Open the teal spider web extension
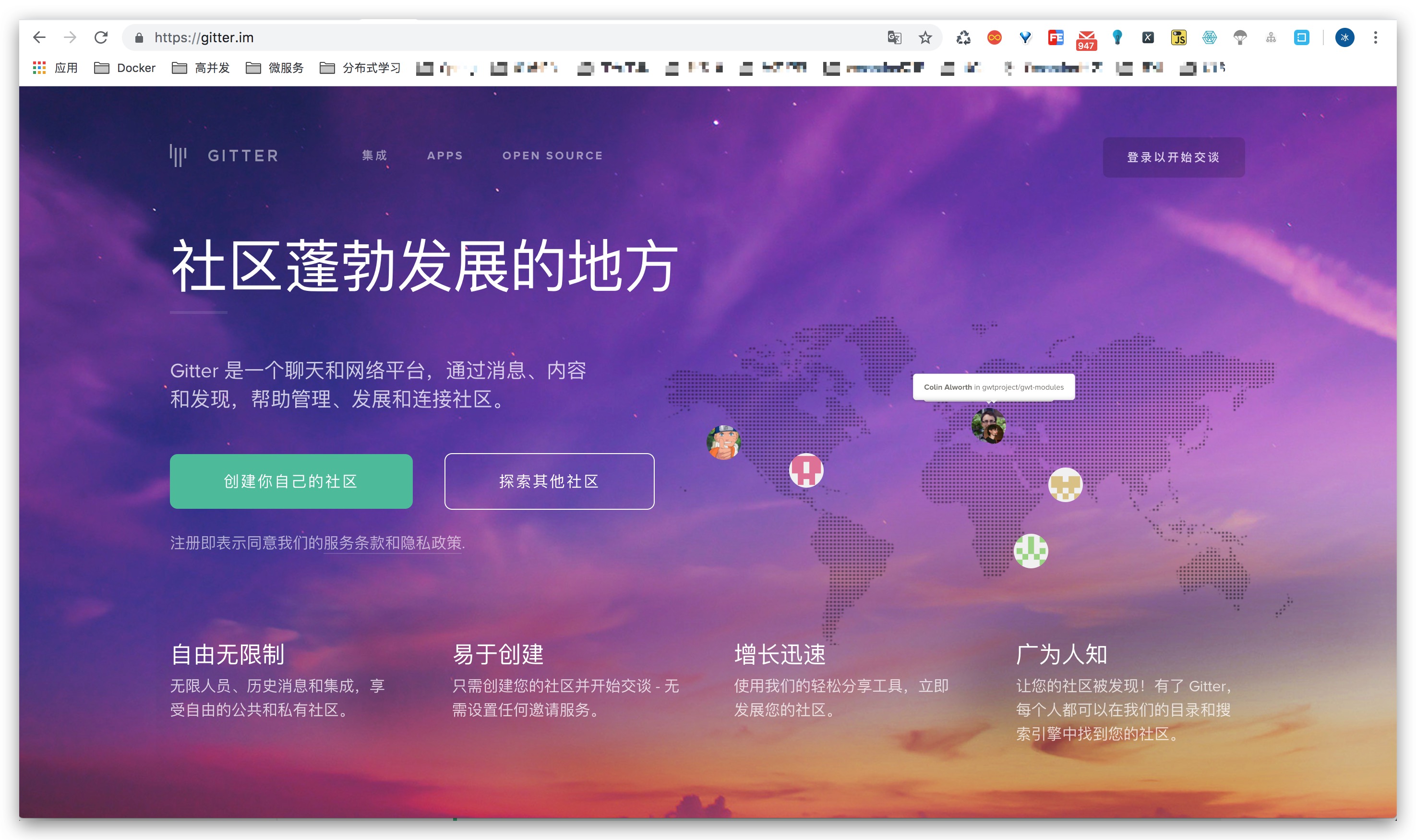 (x=1210, y=38)
